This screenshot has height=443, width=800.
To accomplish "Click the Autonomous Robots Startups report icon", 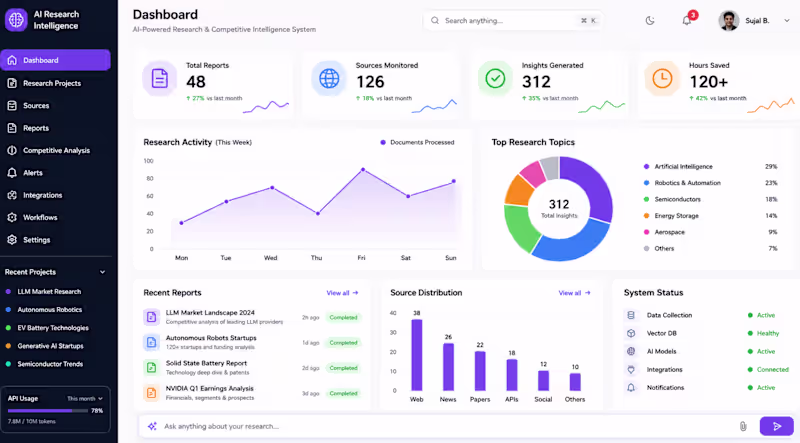I will click(151, 342).
